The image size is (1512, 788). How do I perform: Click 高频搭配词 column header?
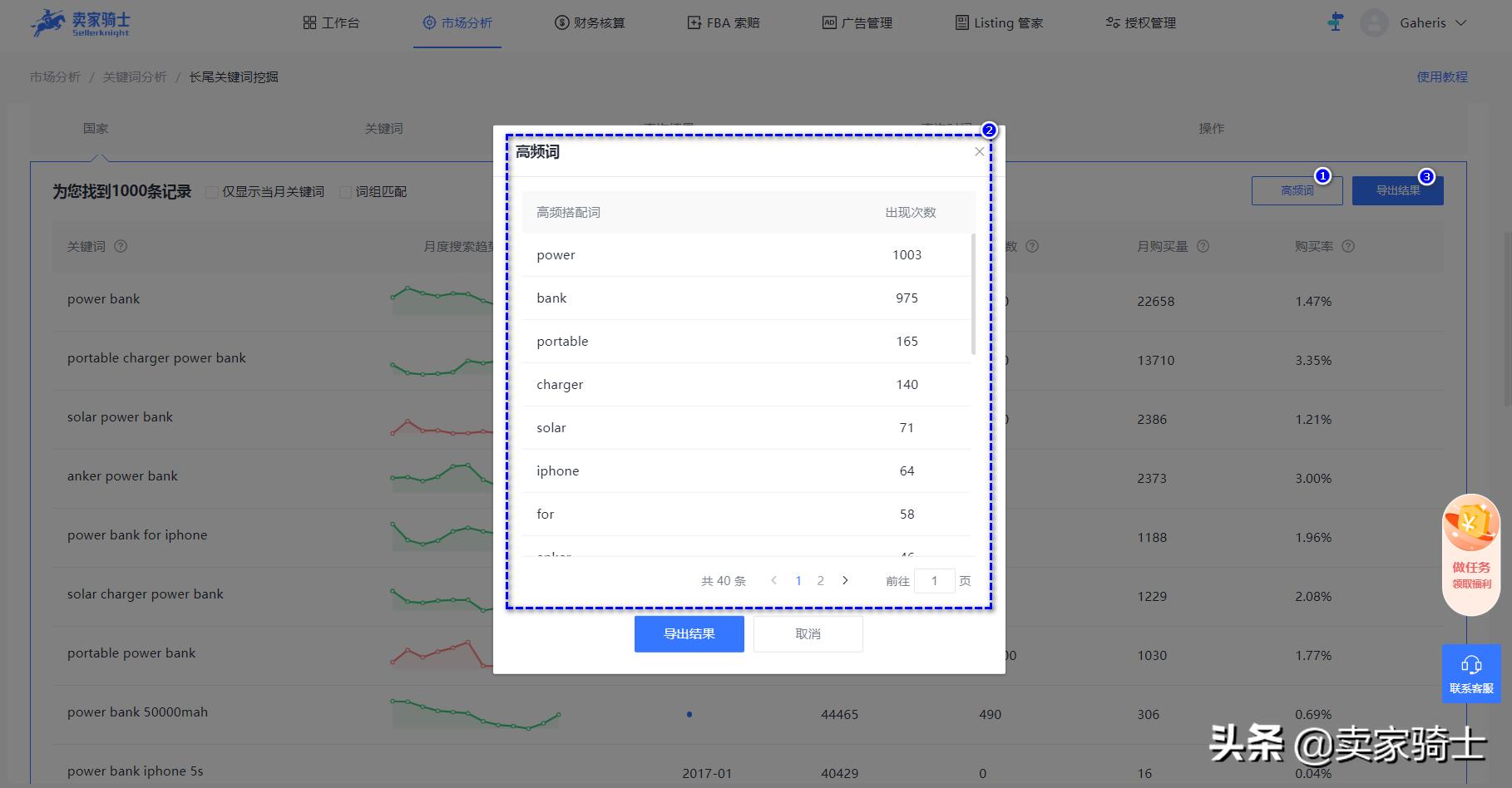coord(568,212)
